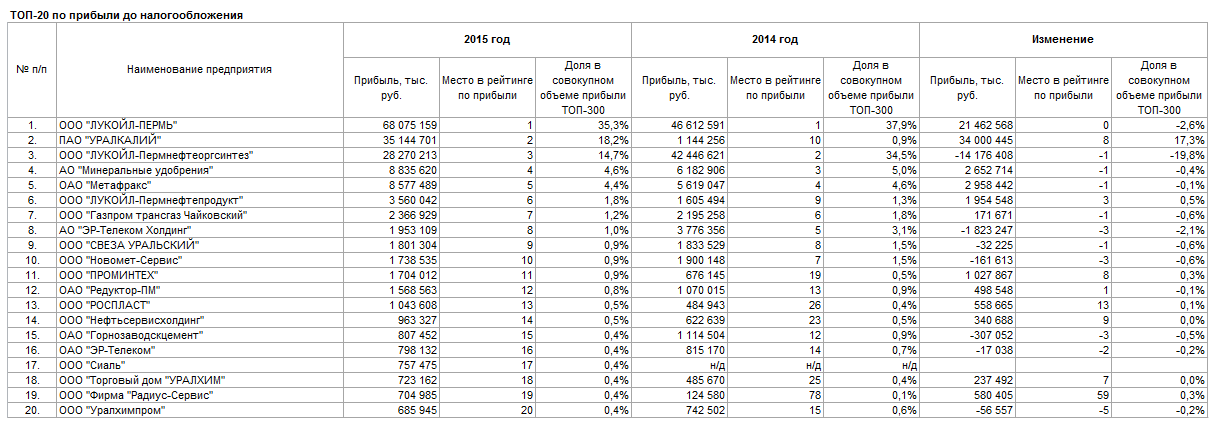Click the title "ТОП-20 по прибыли до налогообложения"
The height and width of the screenshot is (422, 1213).
[x=125, y=16]
